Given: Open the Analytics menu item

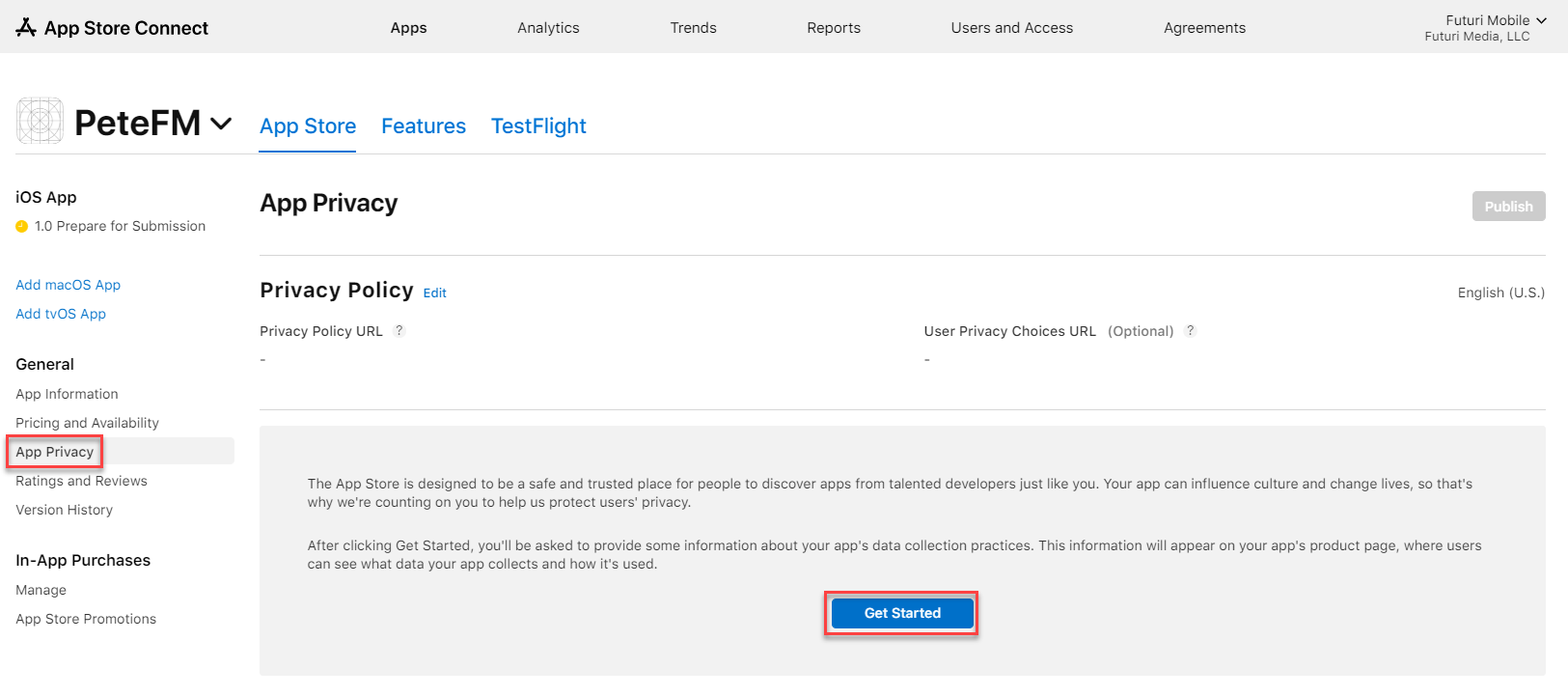Looking at the screenshot, I should click(x=548, y=28).
